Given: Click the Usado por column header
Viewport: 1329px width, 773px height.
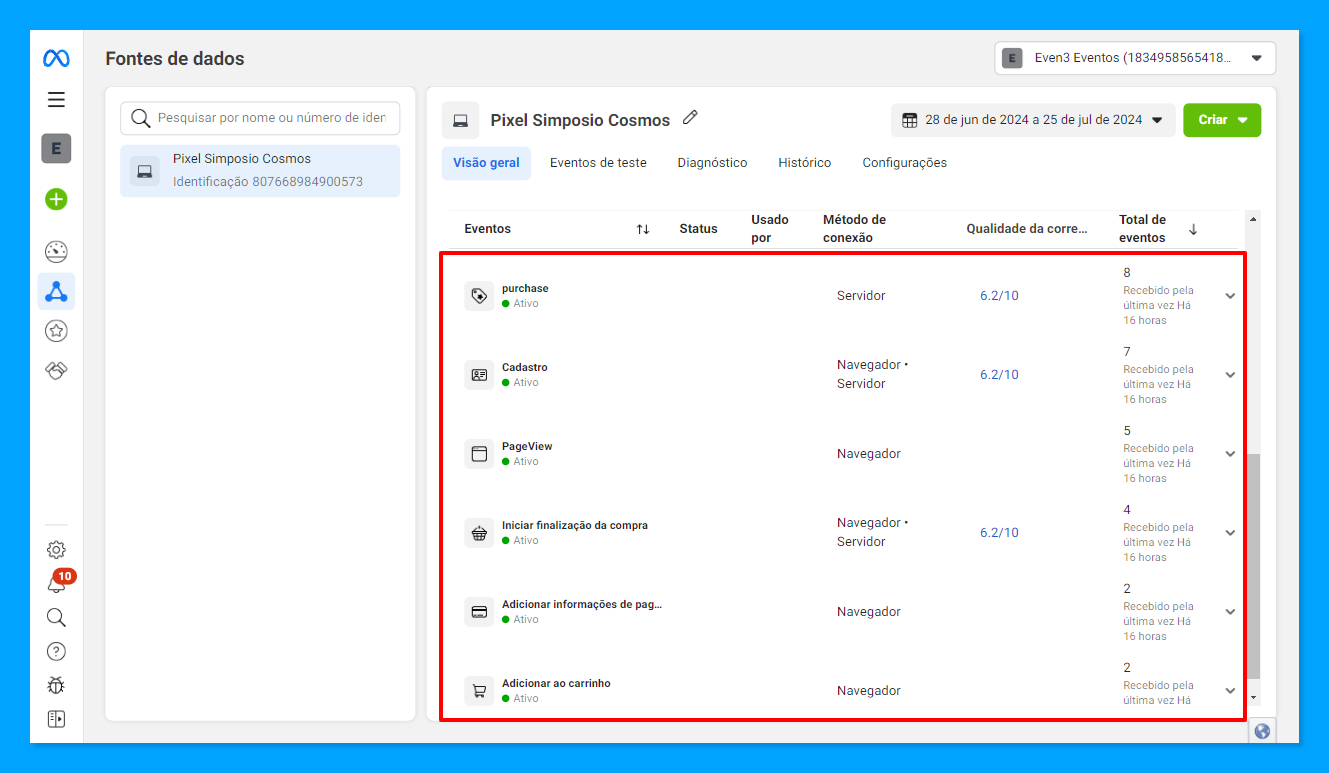Looking at the screenshot, I should pos(770,229).
